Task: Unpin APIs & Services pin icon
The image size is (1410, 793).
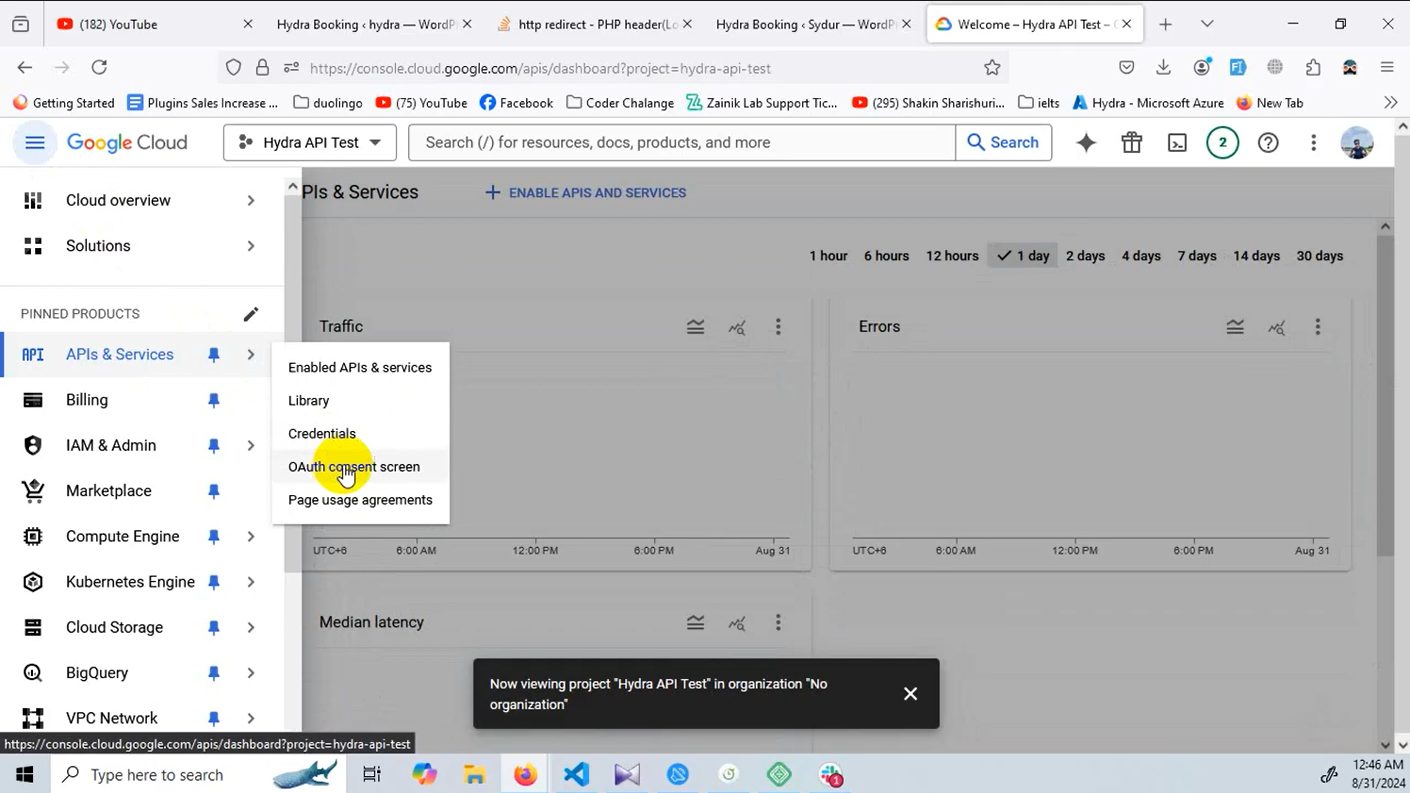Action: (x=213, y=355)
